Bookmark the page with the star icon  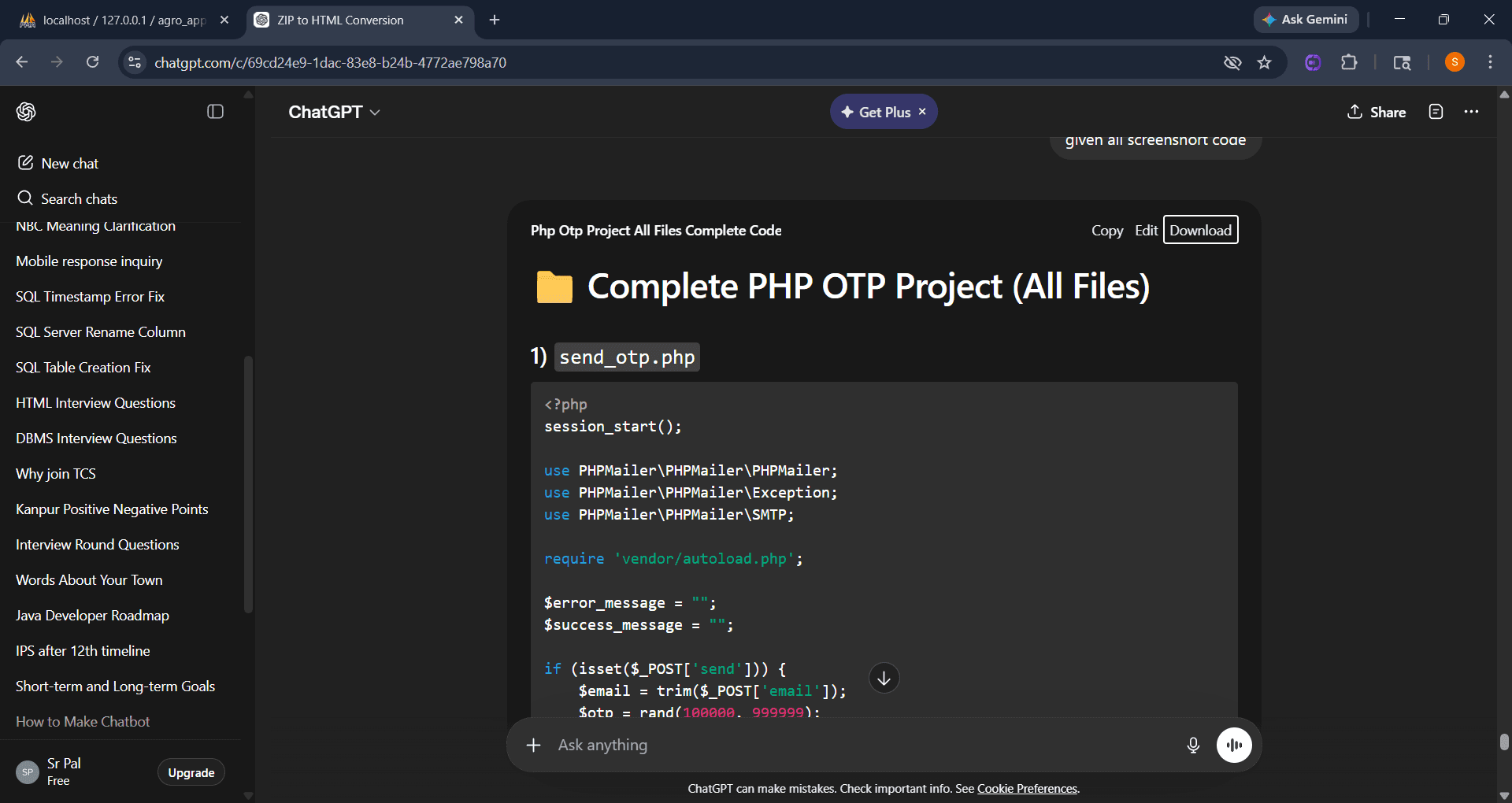[1264, 62]
